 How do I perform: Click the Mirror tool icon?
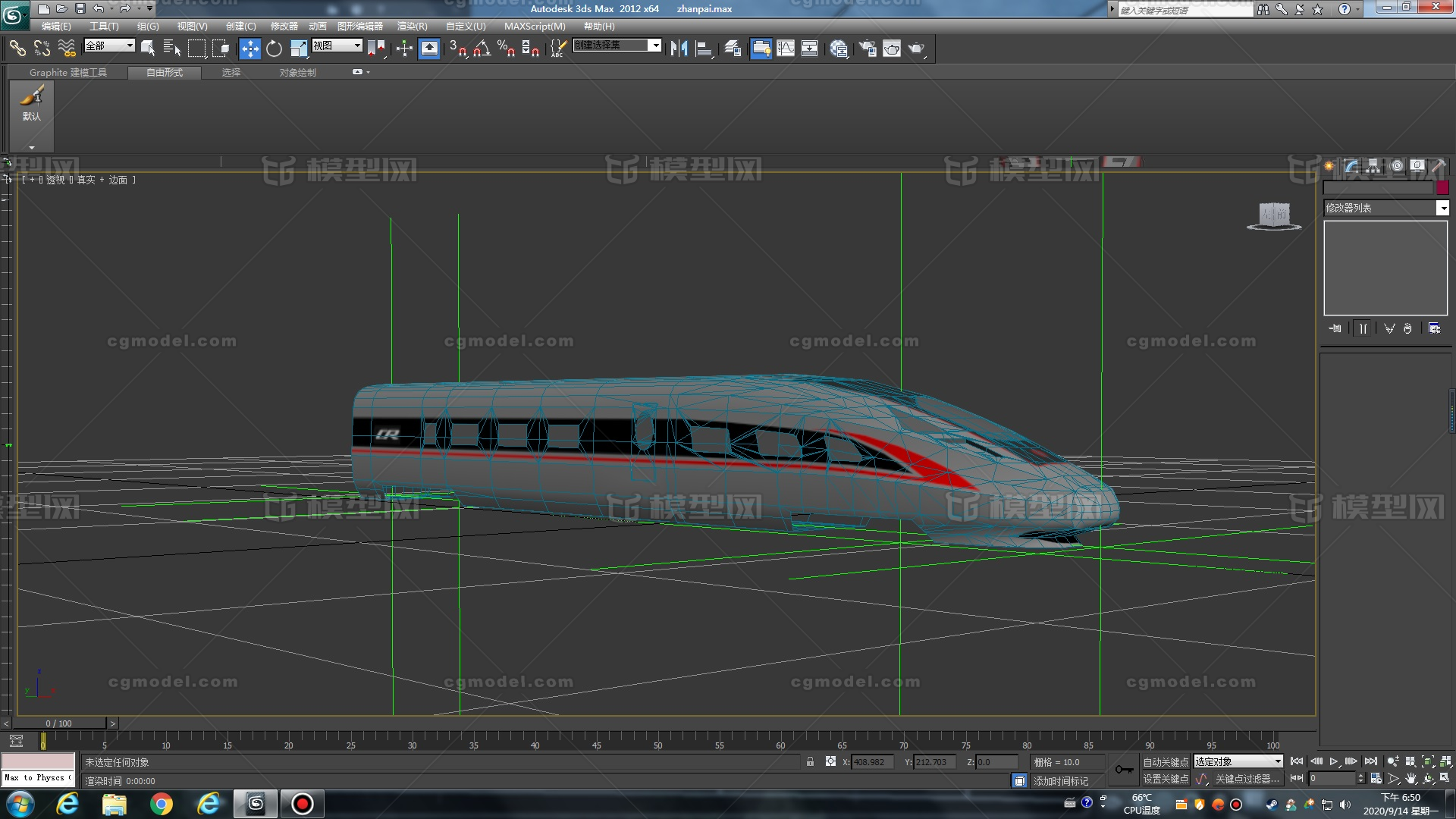(679, 49)
